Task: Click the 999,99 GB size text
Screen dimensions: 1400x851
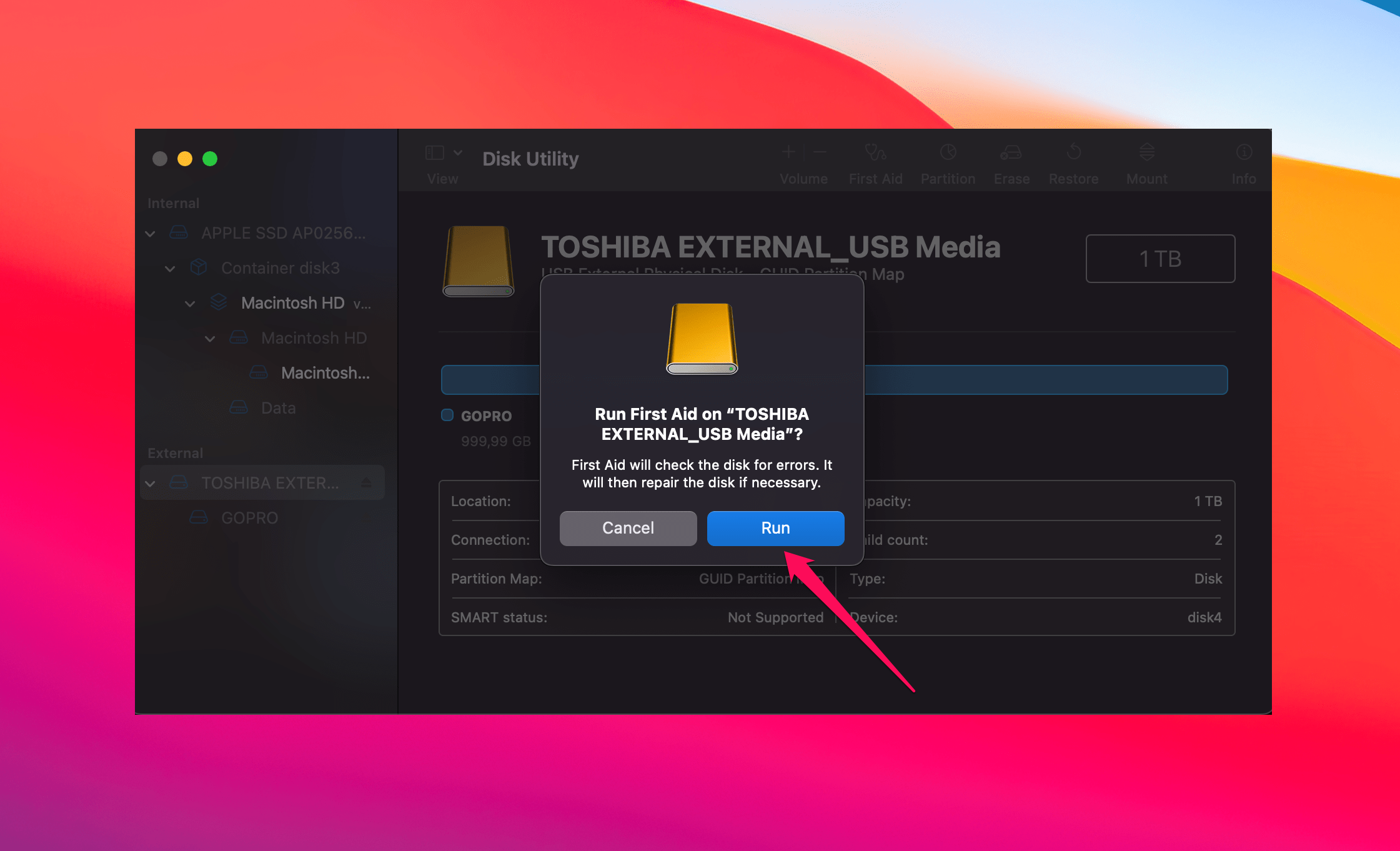Action: point(496,442)
